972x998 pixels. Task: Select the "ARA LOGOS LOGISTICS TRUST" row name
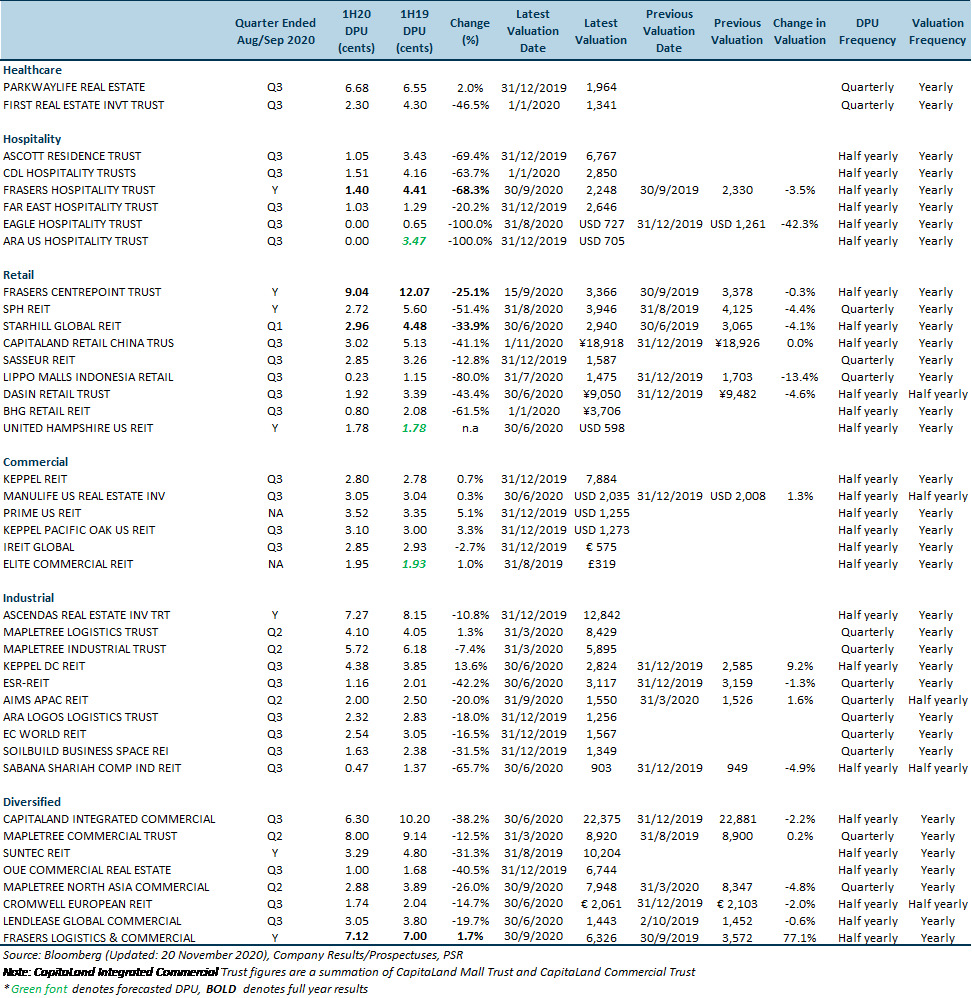81,717
